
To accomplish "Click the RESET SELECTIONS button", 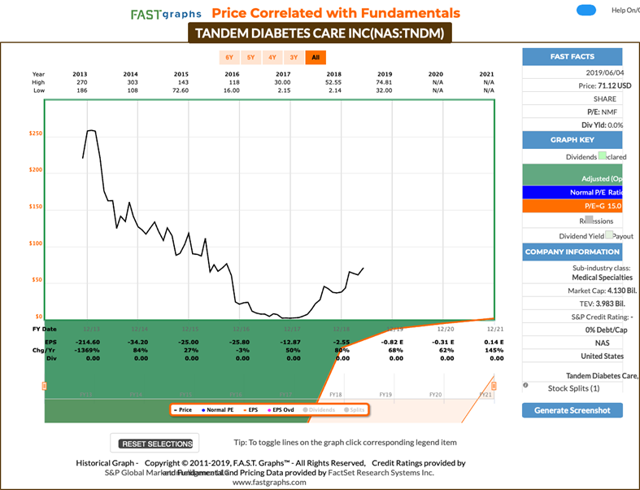I will coord(155,444).
